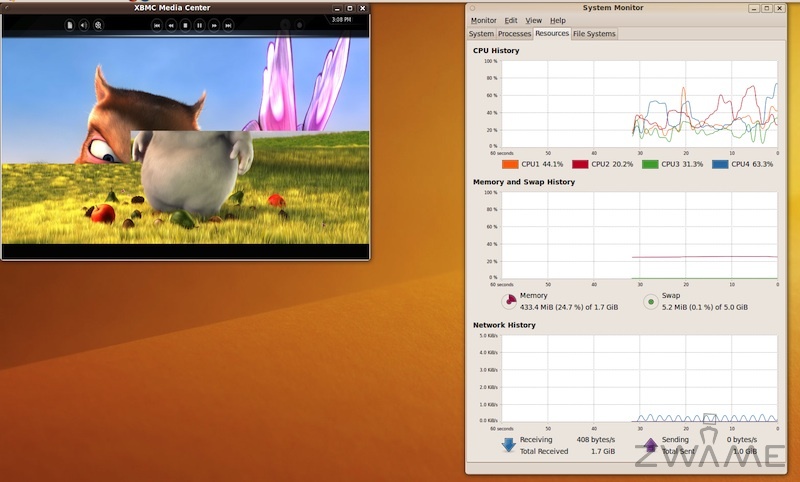Click inside the Network History graph
Screen dimensions: 800x482
tap(639, 378)
